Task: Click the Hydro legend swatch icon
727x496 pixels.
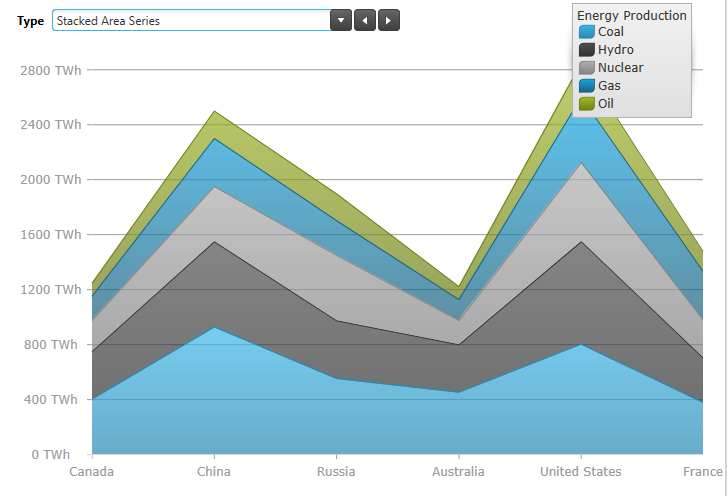Action: pyautogui.click(x=587, y=50)
